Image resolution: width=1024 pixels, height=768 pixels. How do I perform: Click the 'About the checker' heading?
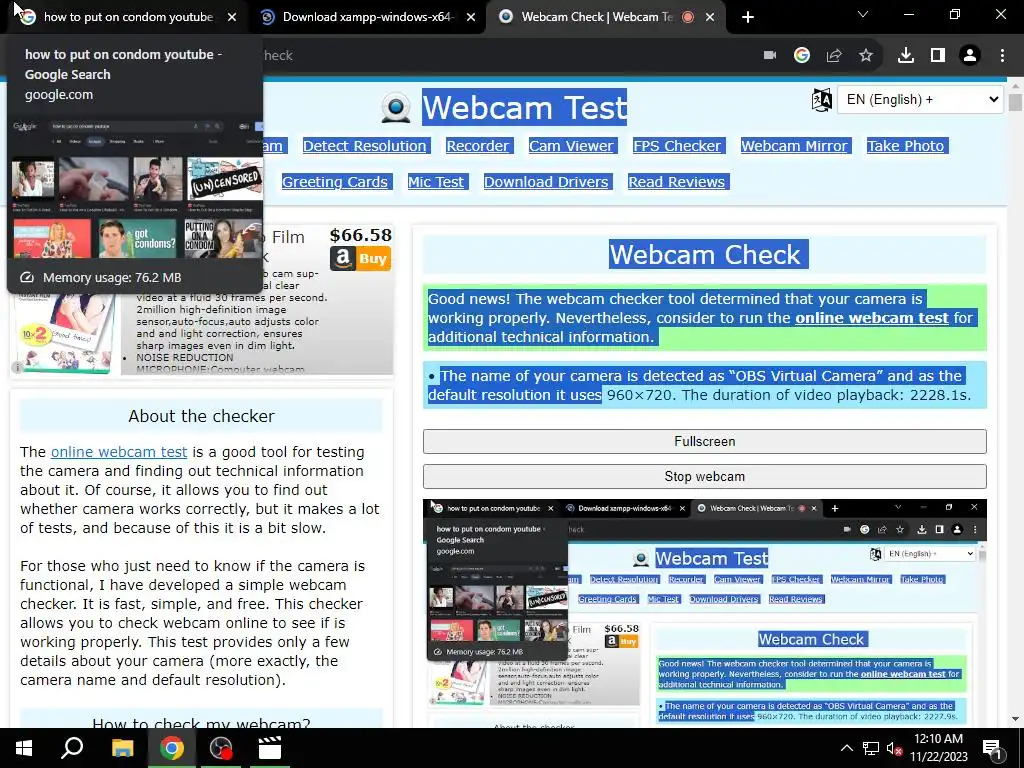click(201, 416)
